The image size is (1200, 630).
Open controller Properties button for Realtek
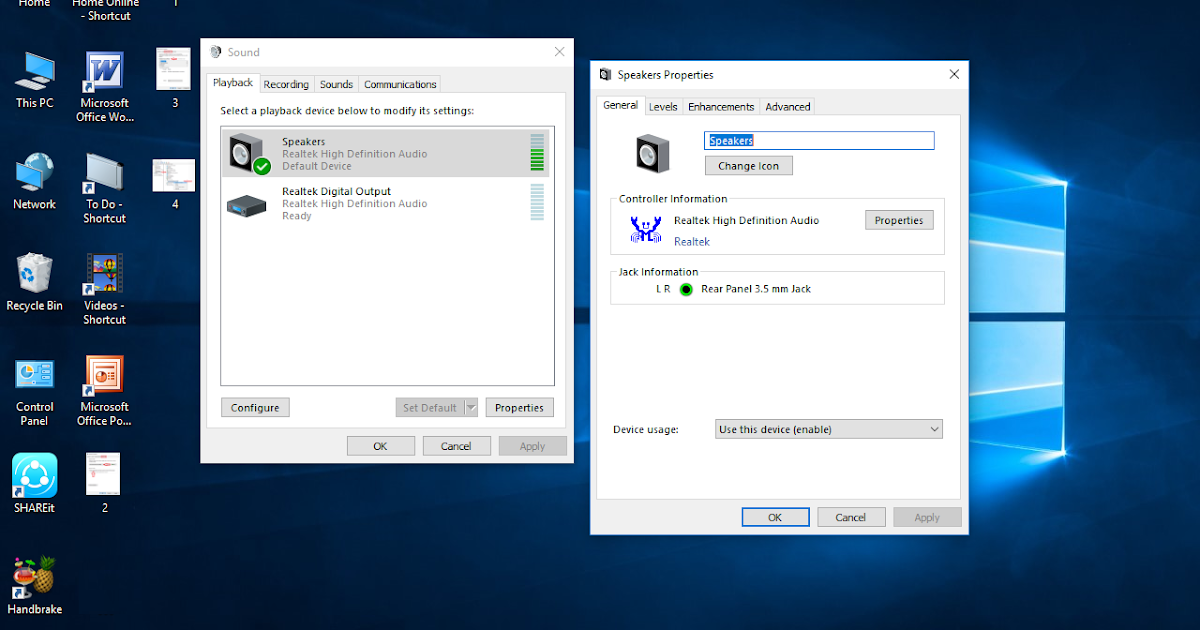pyautogui.click(x=899, y=220)
